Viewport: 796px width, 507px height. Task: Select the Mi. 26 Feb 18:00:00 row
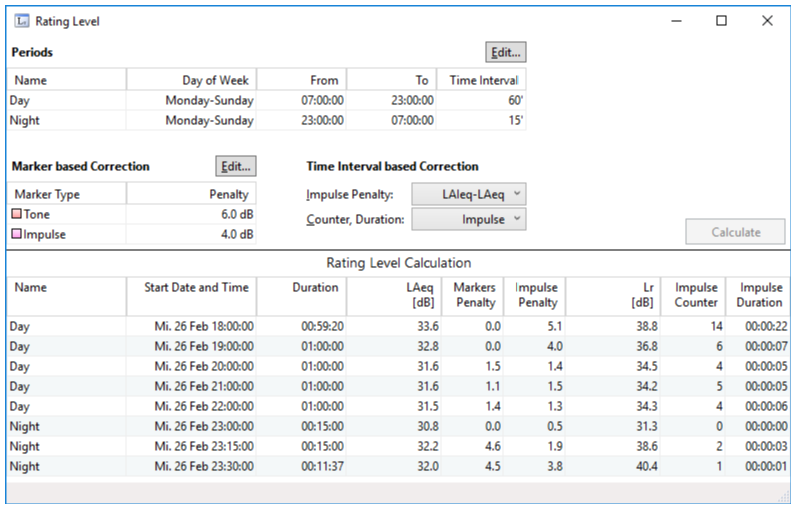(x=190, y=326)
